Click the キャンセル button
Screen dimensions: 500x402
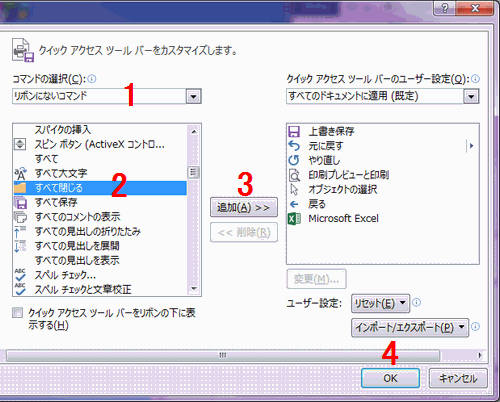(x=458, y=378)
